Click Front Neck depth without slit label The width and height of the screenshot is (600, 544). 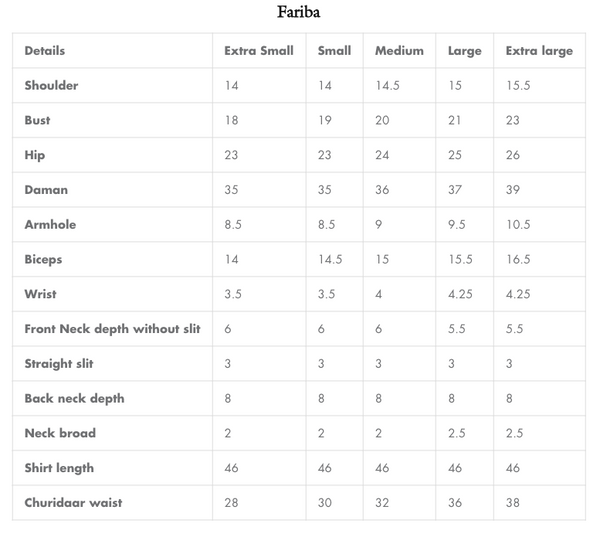pyautogui.click(x=113, y=329)
